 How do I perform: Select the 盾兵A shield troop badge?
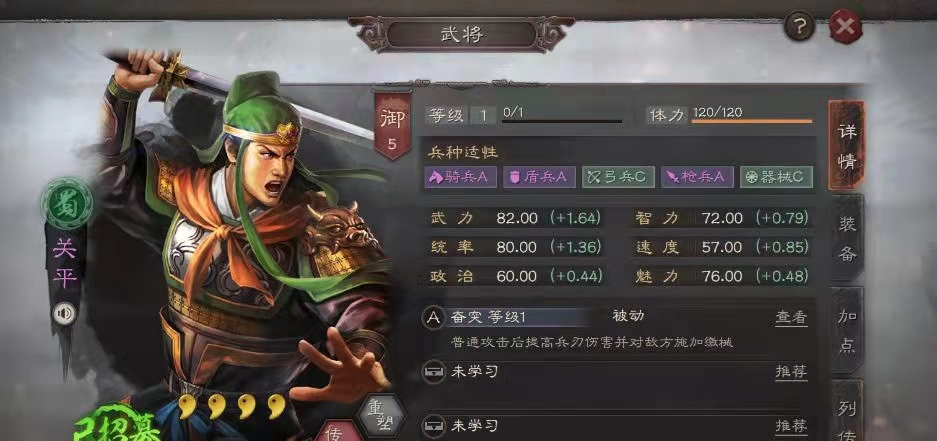[539, 177]
